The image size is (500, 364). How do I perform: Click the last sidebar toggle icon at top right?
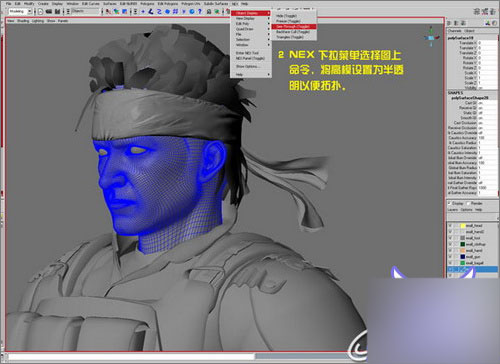pos(493,12)
